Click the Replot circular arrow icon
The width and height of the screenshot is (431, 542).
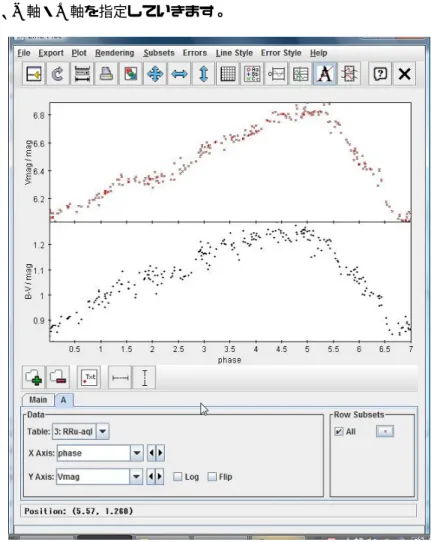58,74
